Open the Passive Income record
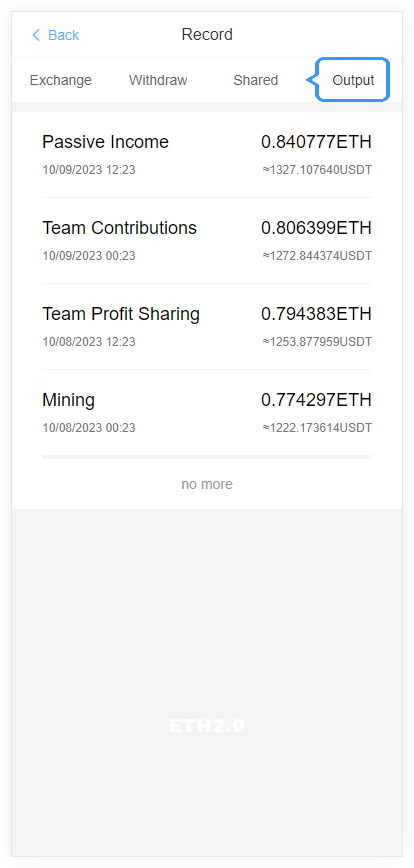Image resolution: width=414 pixels, height=868 pixels. (x=207, y=154)
